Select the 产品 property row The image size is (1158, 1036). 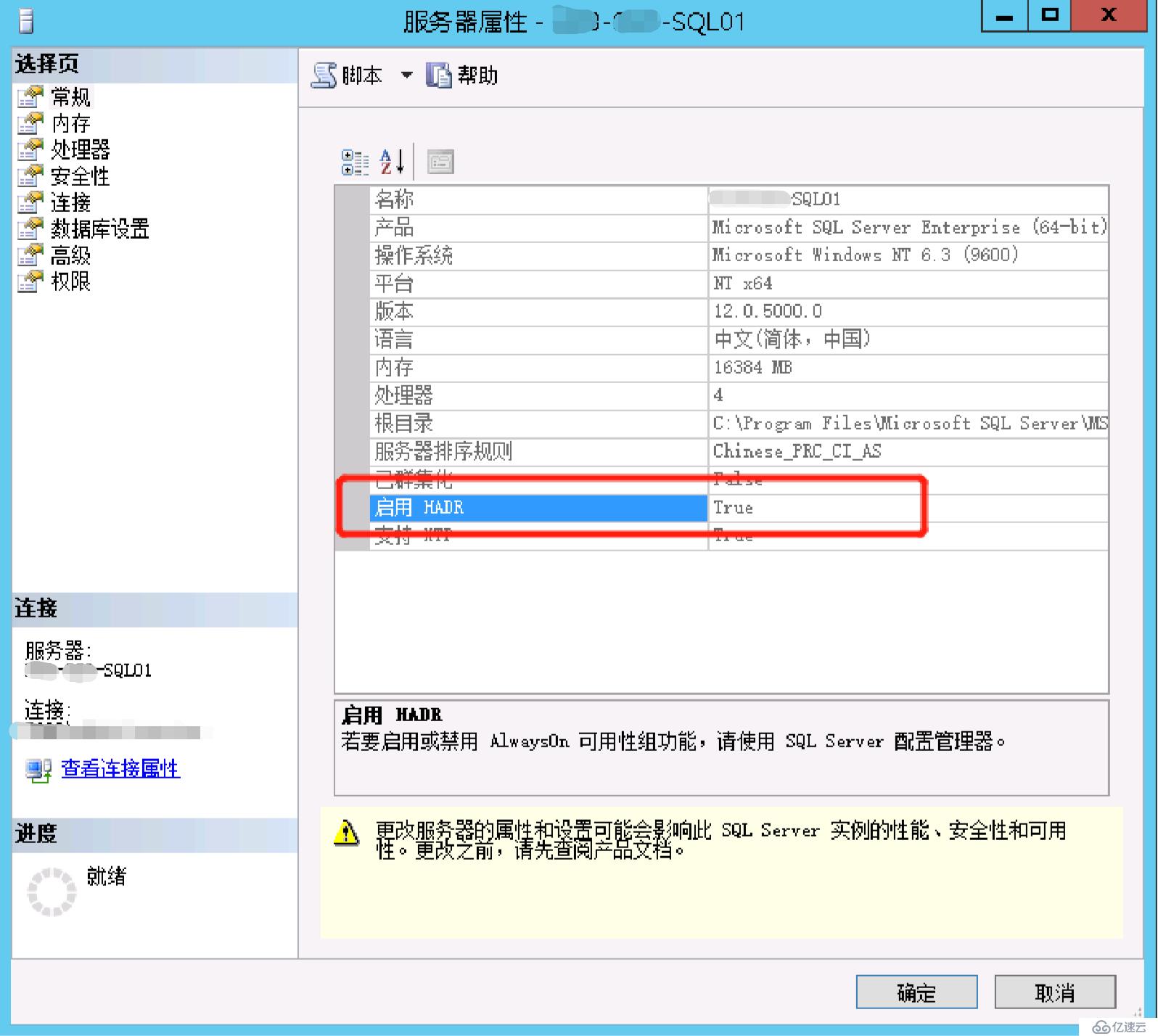point(739,228)
